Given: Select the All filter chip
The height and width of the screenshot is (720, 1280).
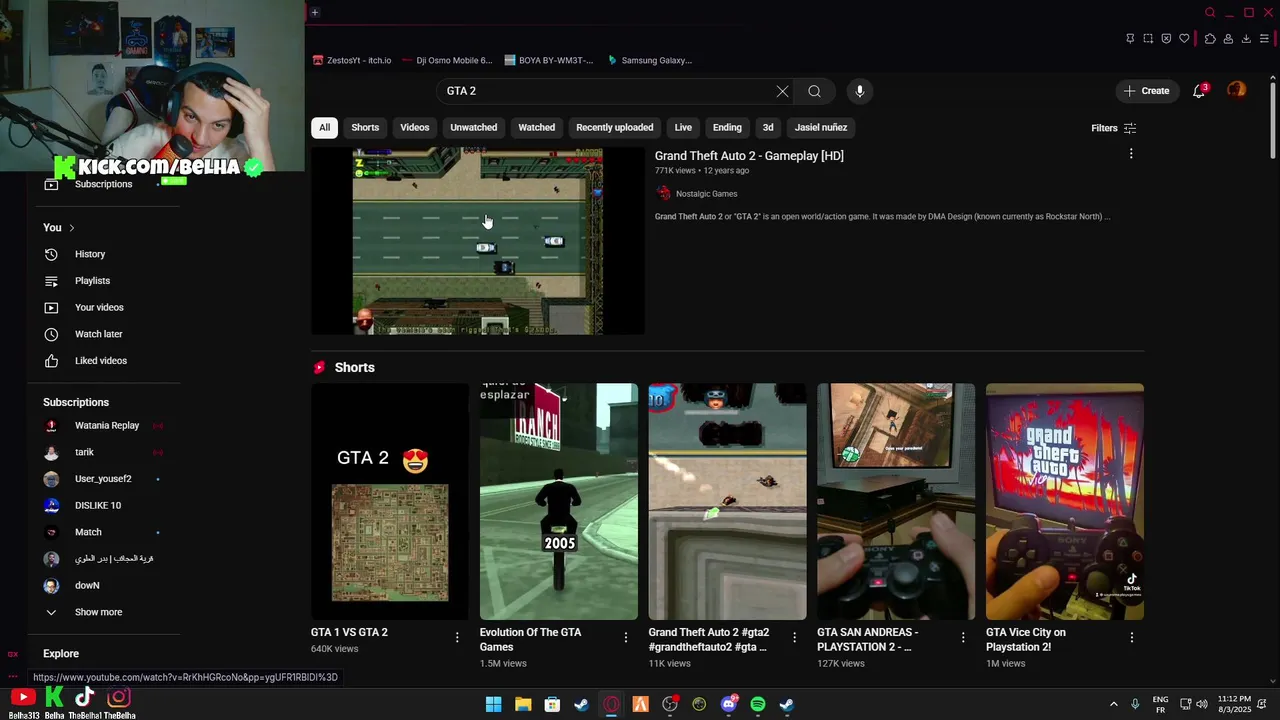Looking at the screenshot, I should 324,127.
